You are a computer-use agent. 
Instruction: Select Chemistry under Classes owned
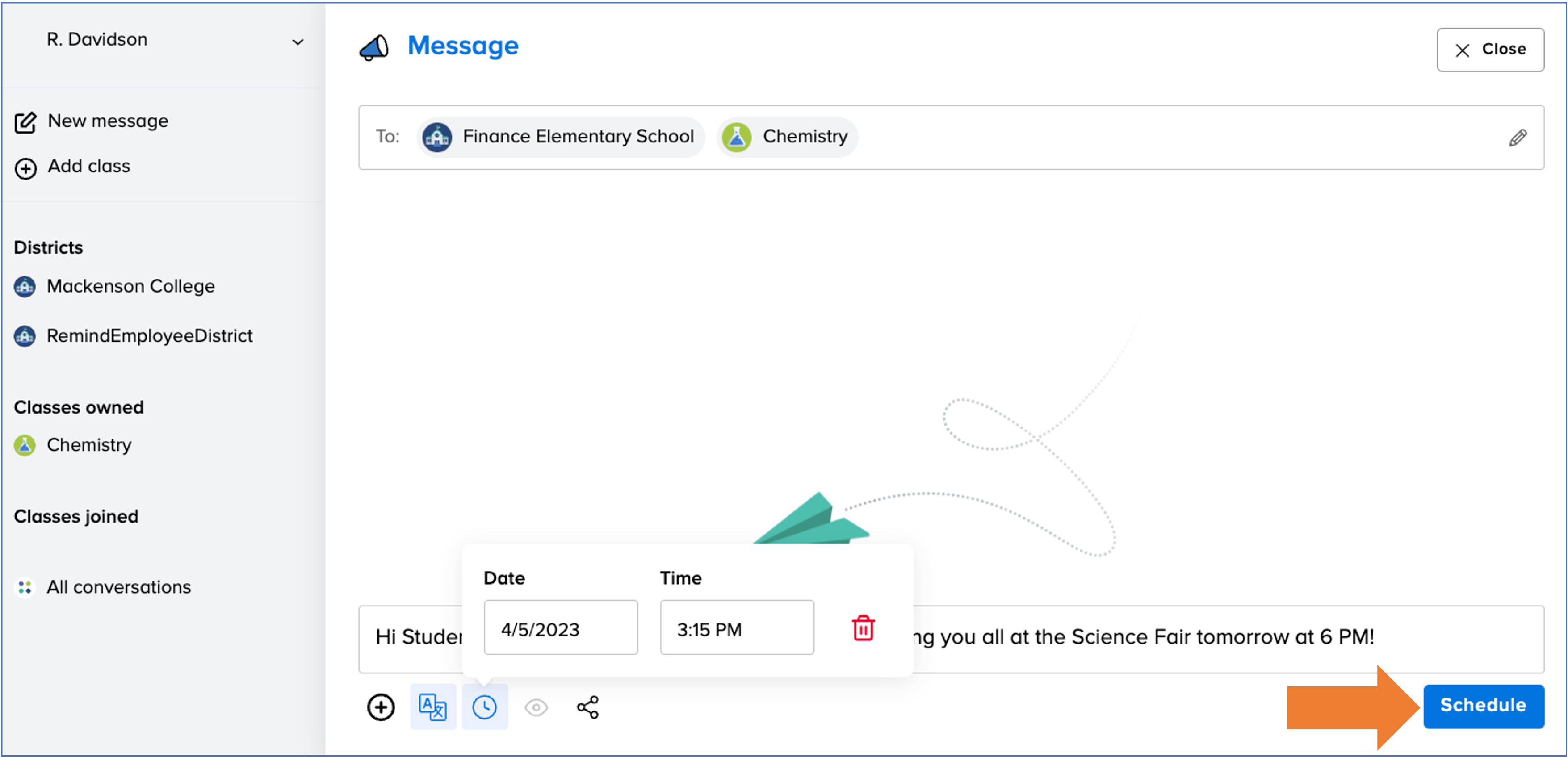(x=89, y=445)
